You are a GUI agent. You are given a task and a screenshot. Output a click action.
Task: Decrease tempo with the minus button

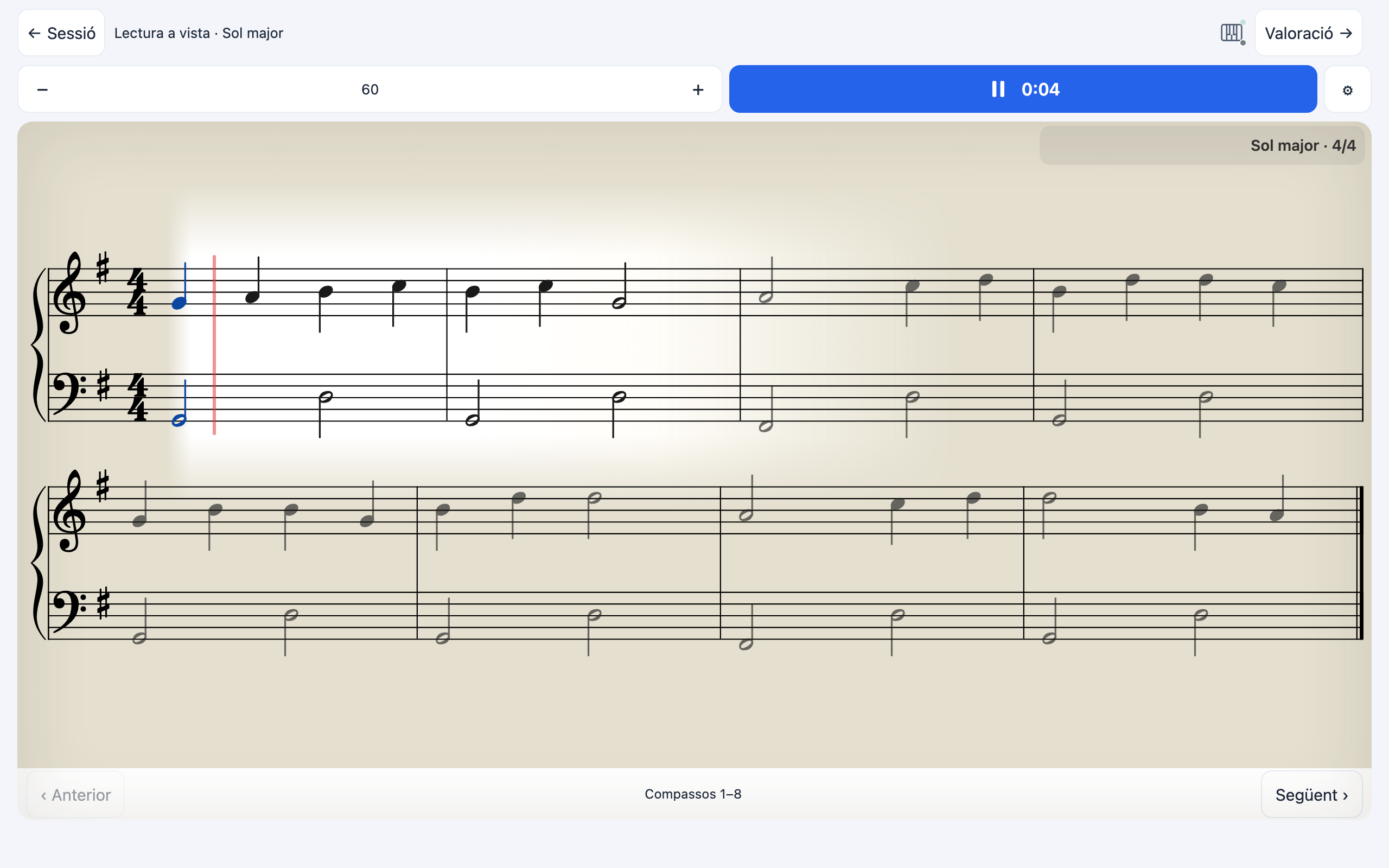pyautogui.click(x=42, y=90)
